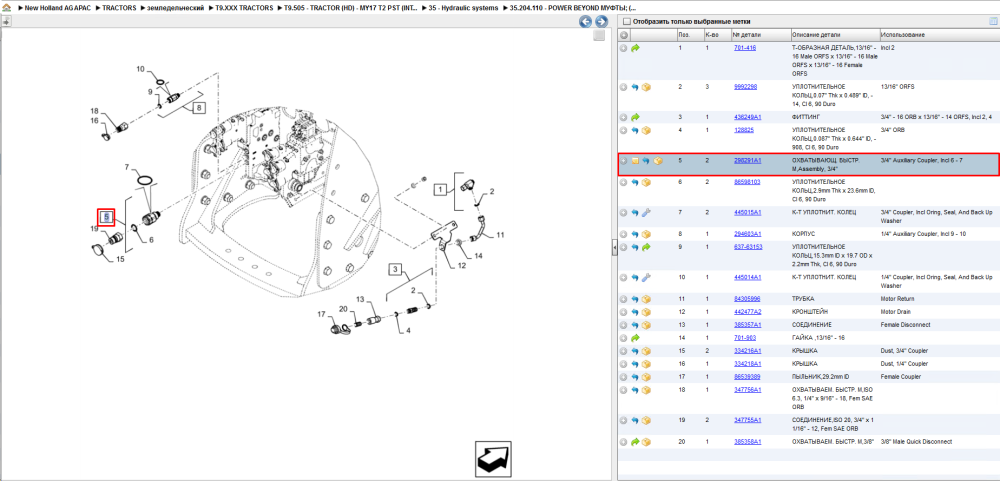Select callout 8 box in the diagram
Screen dimensions: 1000x481
click(199, 108)
